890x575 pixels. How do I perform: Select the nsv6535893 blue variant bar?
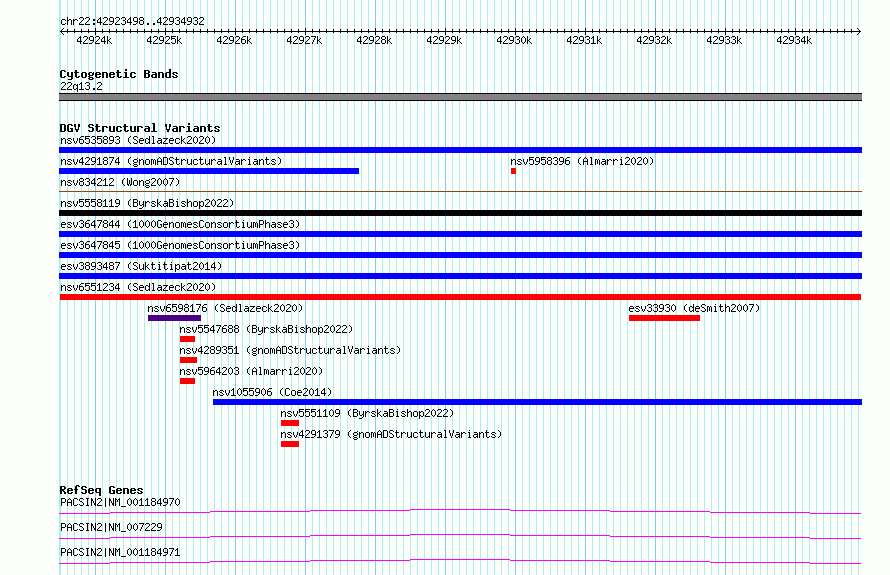(x=460, y=150)
